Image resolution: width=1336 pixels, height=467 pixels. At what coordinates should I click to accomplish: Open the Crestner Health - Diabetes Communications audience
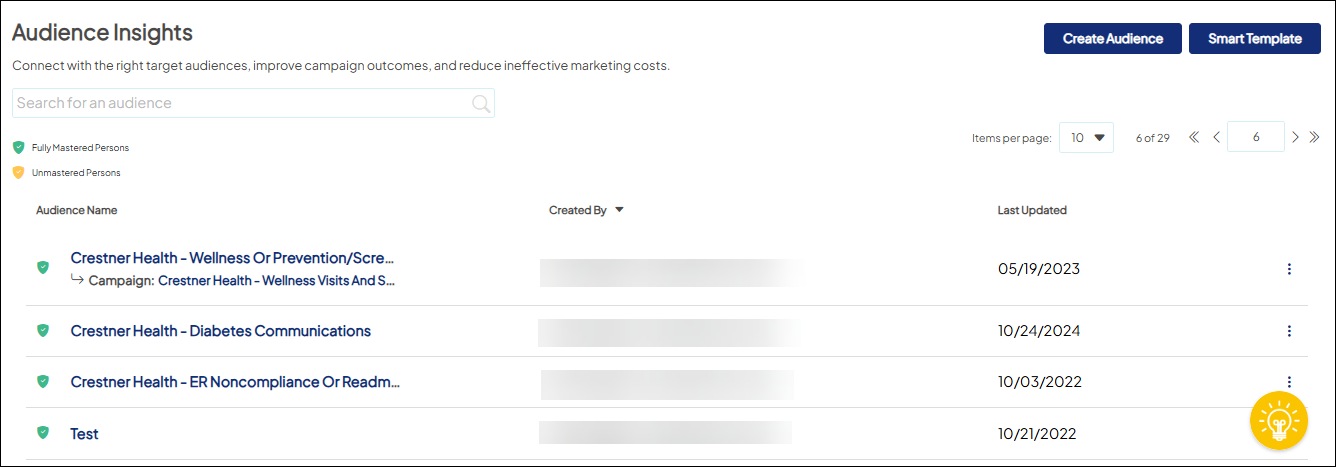pos(220,331)
